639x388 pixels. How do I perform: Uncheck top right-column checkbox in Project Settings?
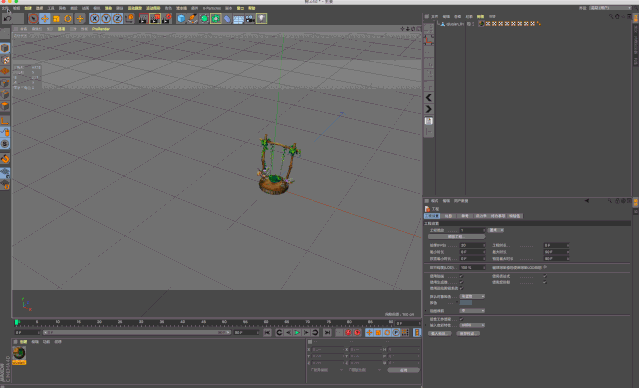tap(545, 276)
